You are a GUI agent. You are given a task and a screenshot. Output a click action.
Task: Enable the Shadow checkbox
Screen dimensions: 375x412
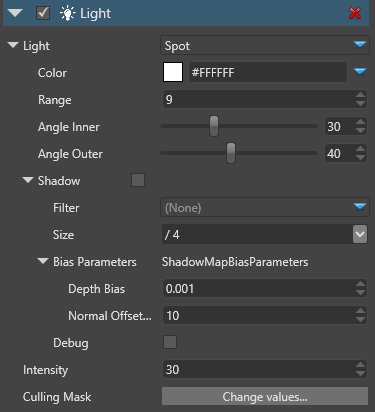138,180
